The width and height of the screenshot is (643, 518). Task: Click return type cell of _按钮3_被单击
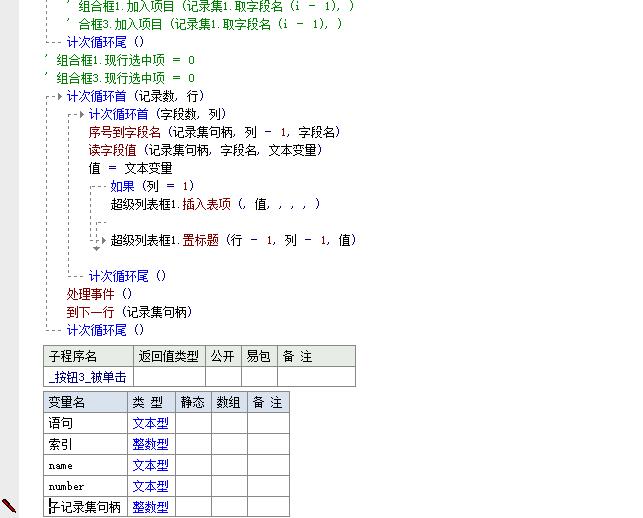click(169, 377)
